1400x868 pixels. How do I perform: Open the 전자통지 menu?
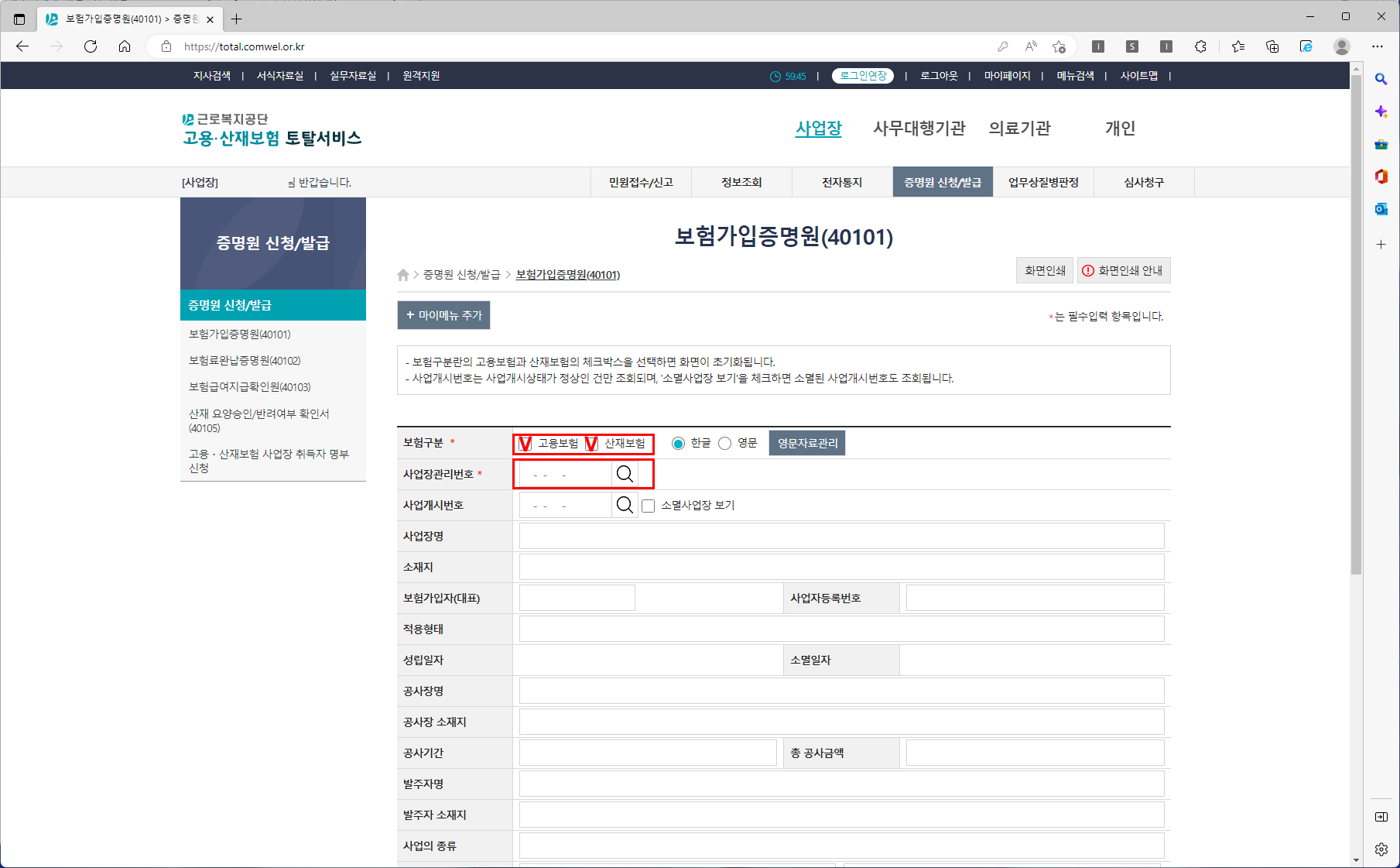pyautogui.click(x=842, y=182)
